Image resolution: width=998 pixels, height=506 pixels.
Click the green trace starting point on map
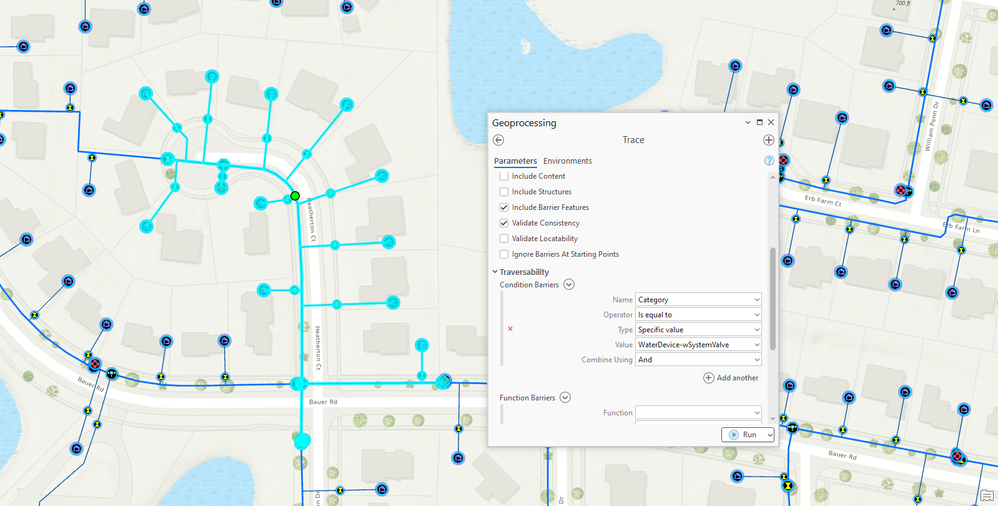pyautogui.click(x=295, y=195)
